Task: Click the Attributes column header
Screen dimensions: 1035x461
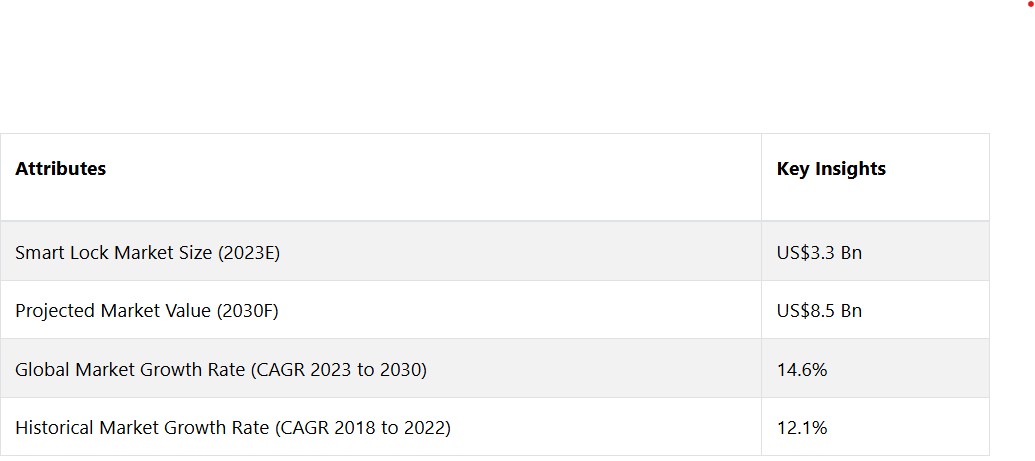Action: click(x=60, y=169)
